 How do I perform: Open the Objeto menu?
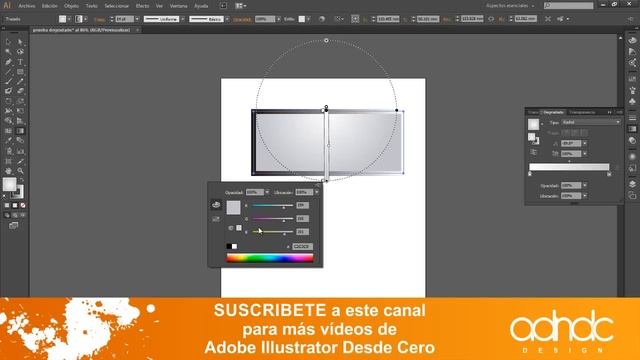point(71,6)
